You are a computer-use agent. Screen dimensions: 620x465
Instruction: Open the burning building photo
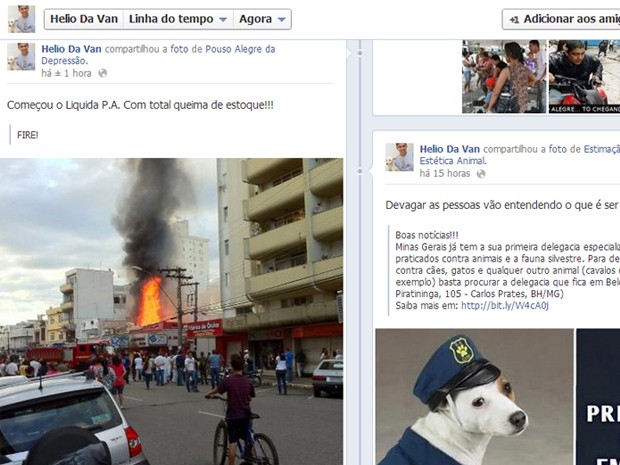[x=171, y=312]
